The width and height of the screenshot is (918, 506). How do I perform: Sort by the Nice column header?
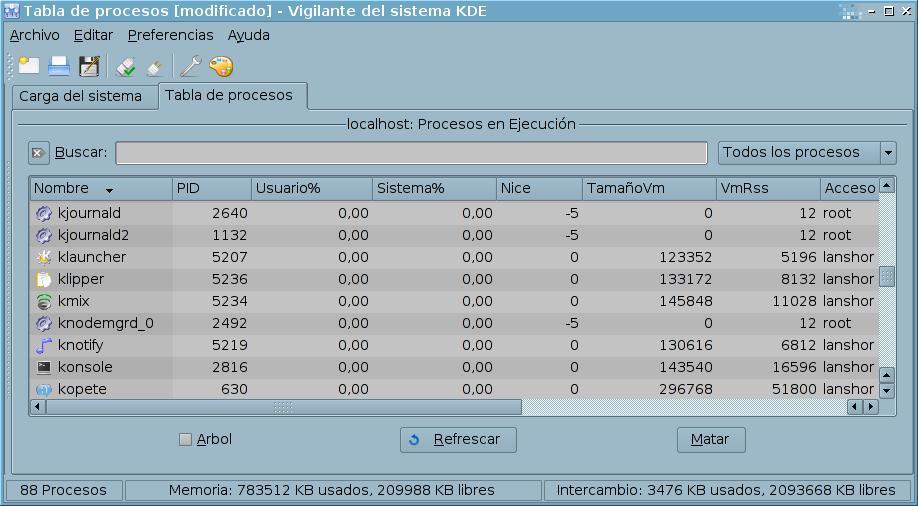pyautogui.click(x=539, y=189)
